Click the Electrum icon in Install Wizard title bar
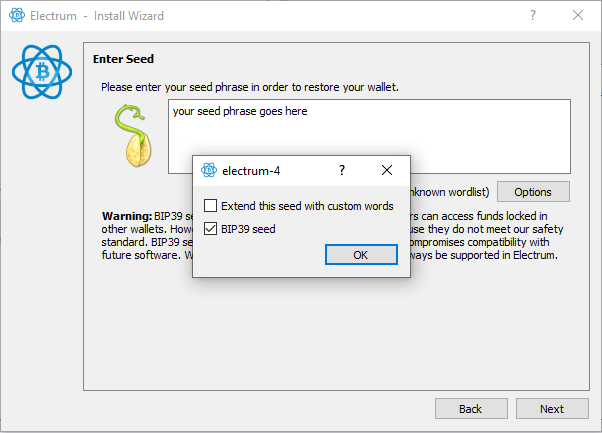The image size is (602, 433). point(17,16)
